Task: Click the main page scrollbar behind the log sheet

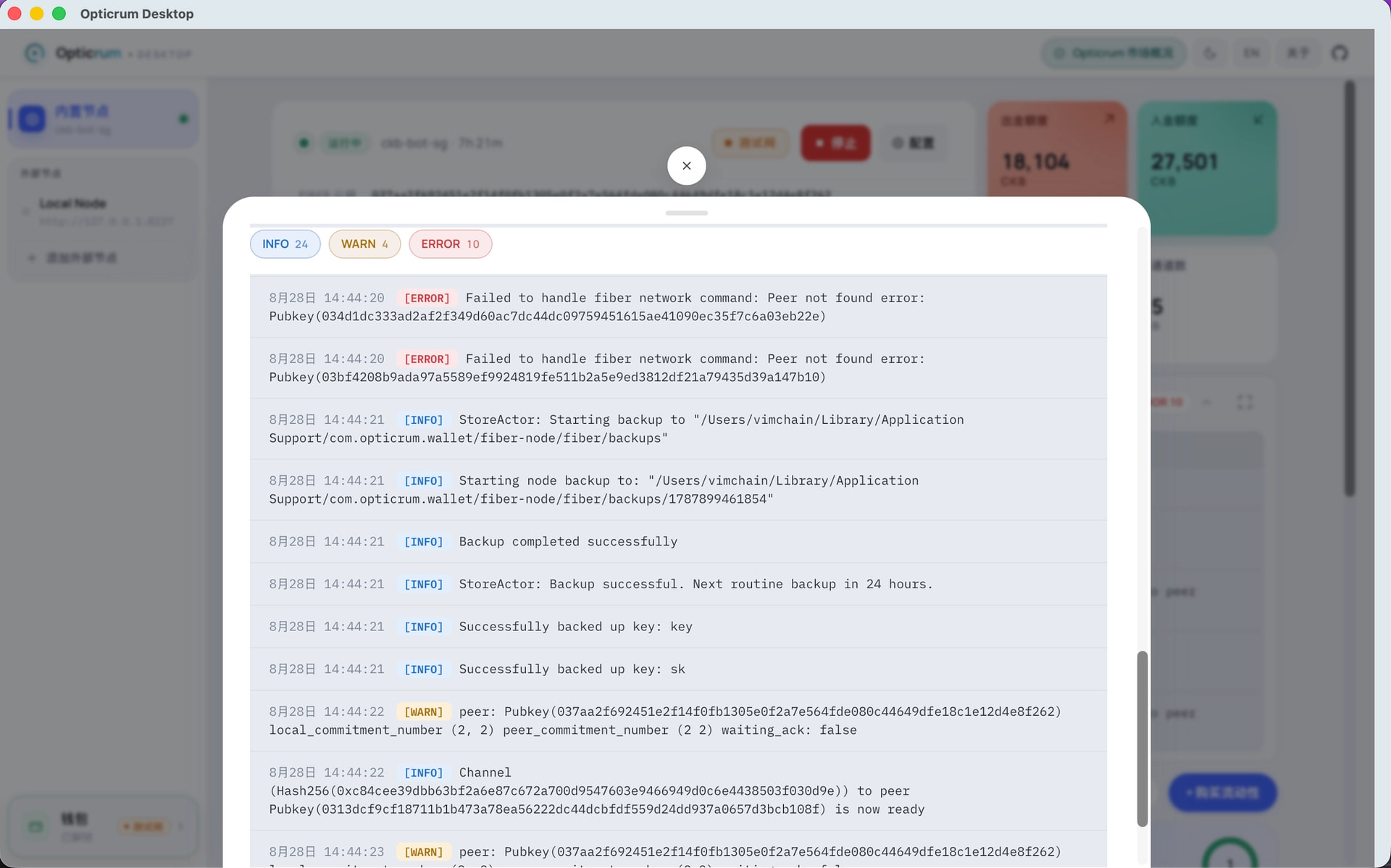Action: (1349, 288)
